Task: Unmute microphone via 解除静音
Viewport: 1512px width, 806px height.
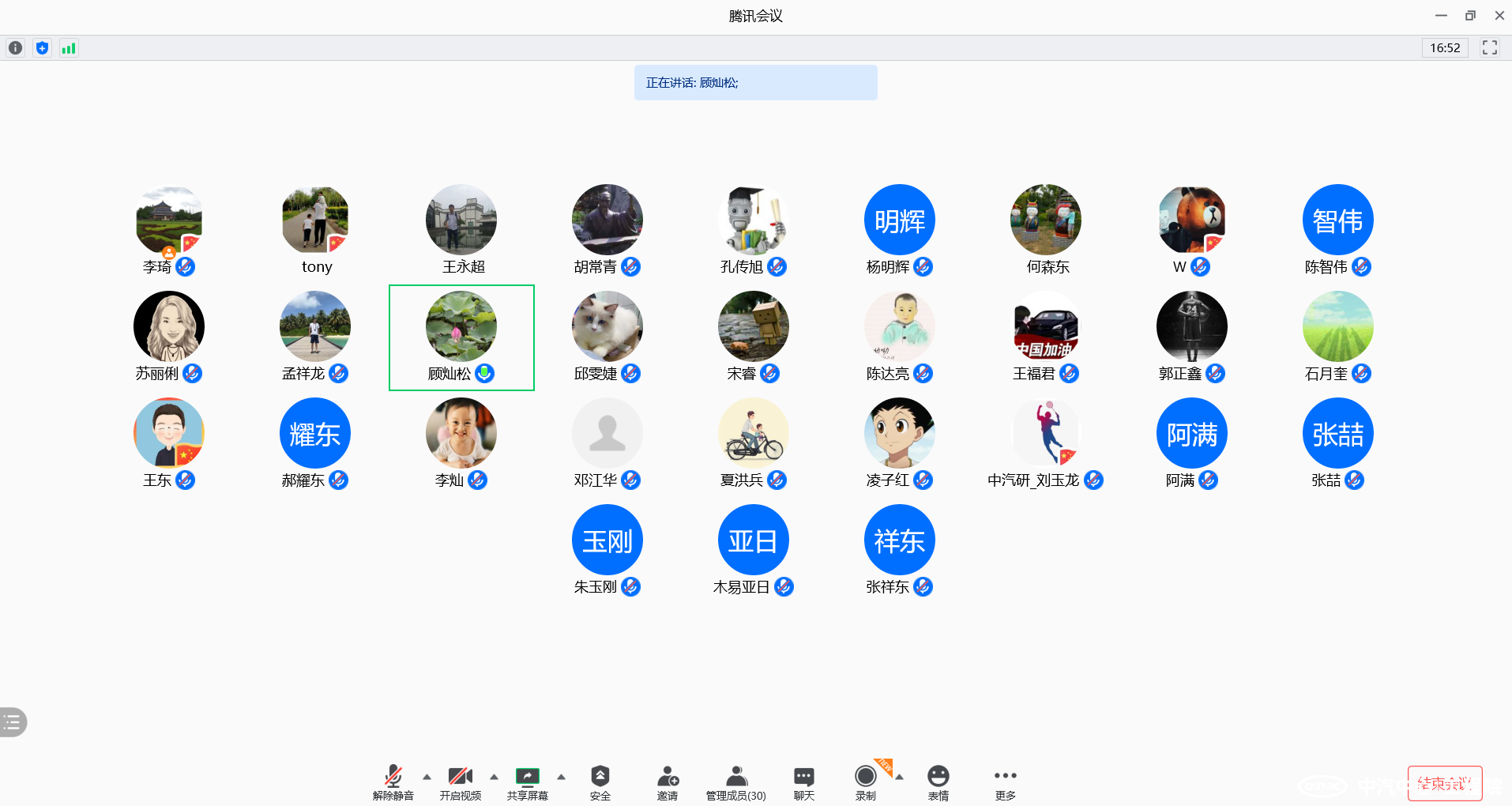Action: pyautogui.click(x=393, y=782)
